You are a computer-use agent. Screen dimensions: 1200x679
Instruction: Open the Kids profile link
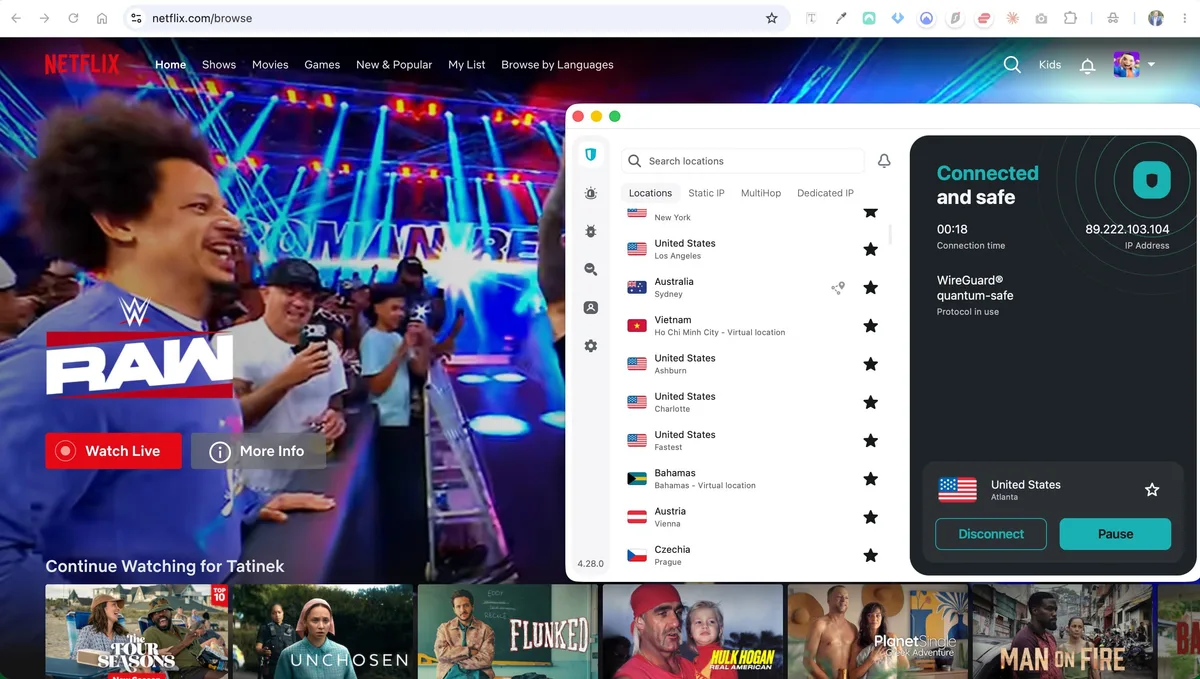pyautogui.click(x=1050, y=65)
